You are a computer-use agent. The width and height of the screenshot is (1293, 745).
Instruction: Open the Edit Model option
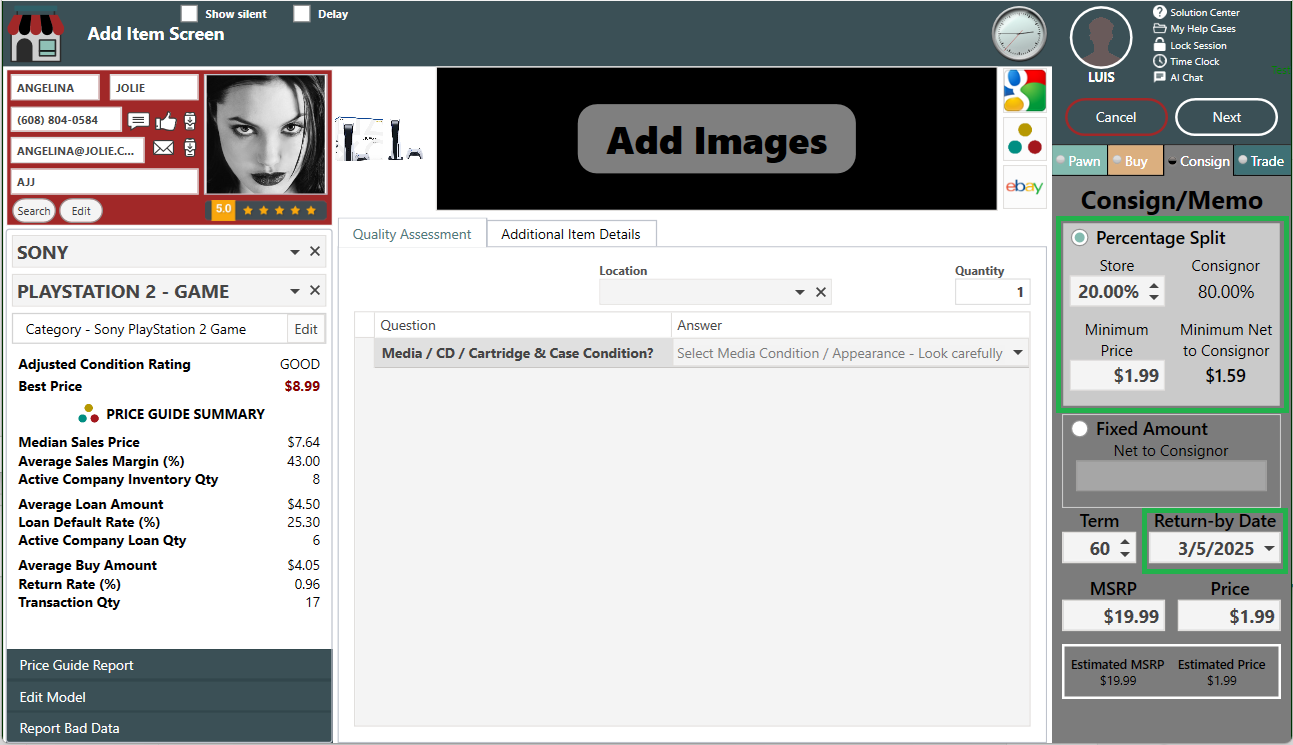point(169,697)
